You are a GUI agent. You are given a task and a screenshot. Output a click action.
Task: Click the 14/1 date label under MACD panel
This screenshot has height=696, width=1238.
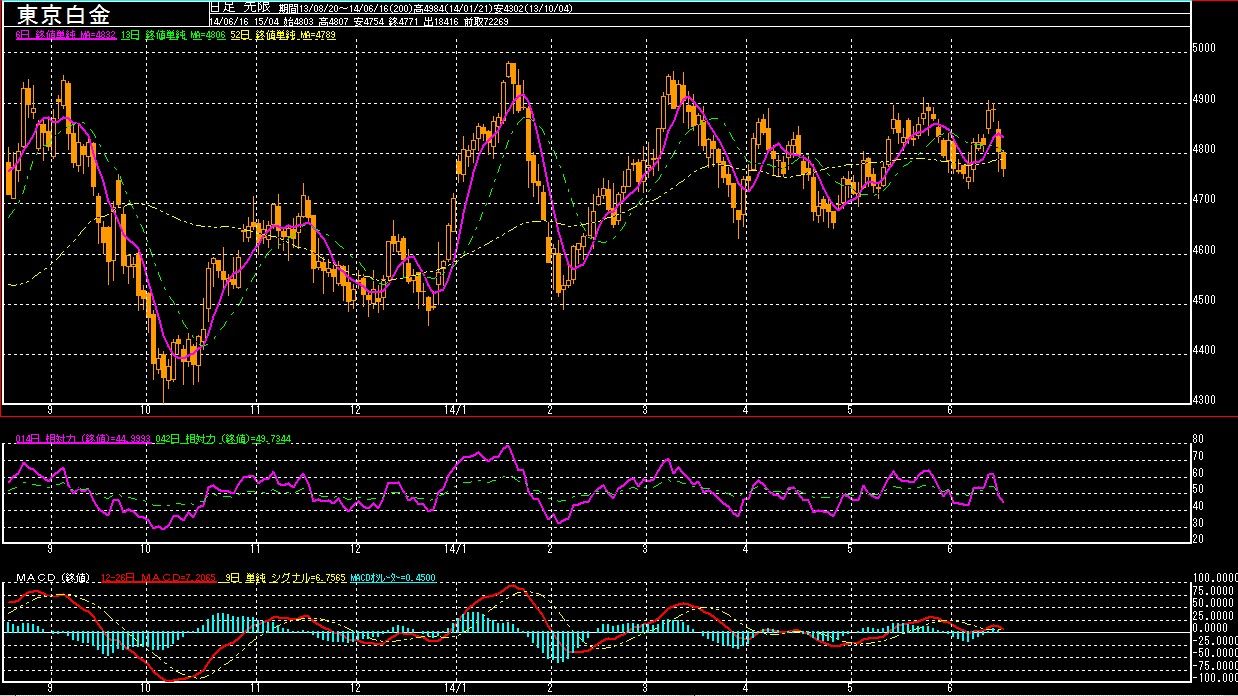(455, 689)
